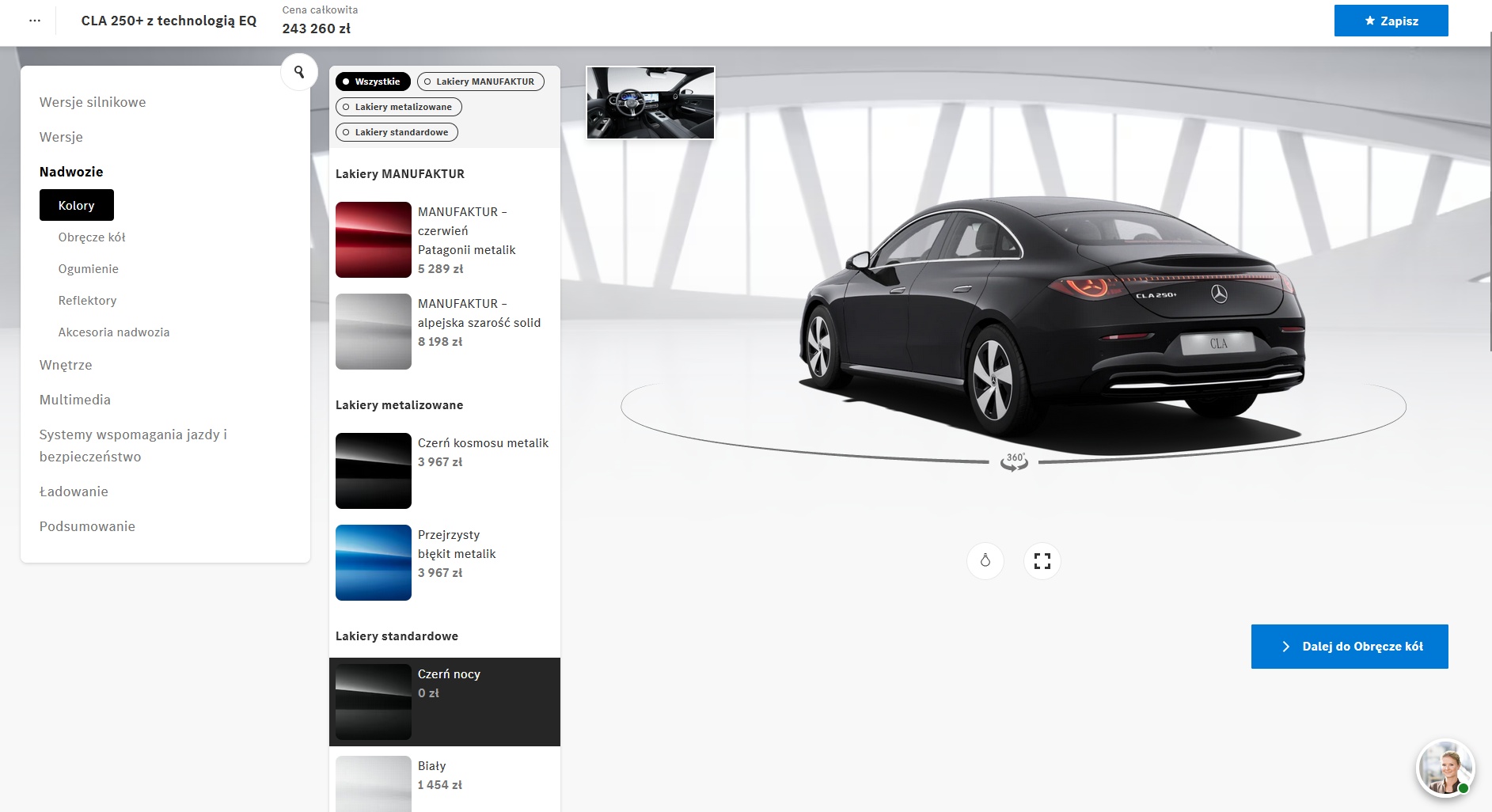Filter by Lakiery metalizowane
Screen dimensions: 1492x812
(x=399, y=107)
